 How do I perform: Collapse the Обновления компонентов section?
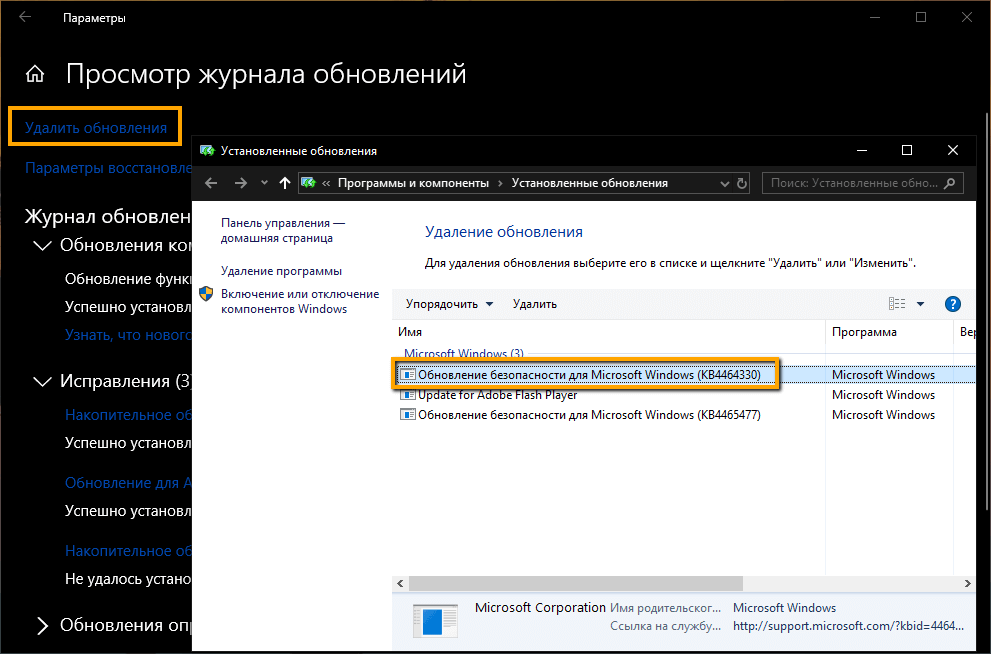click(42, 245)
